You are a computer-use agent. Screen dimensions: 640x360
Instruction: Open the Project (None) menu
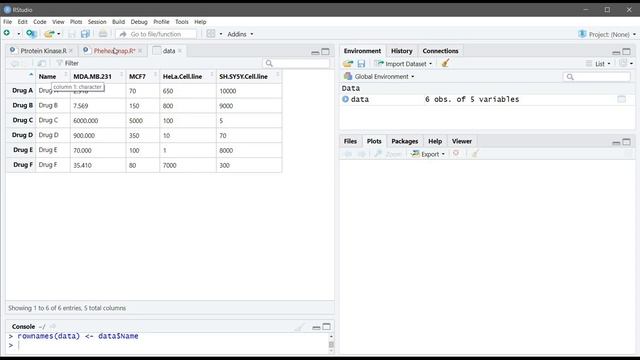pos(607,34)
